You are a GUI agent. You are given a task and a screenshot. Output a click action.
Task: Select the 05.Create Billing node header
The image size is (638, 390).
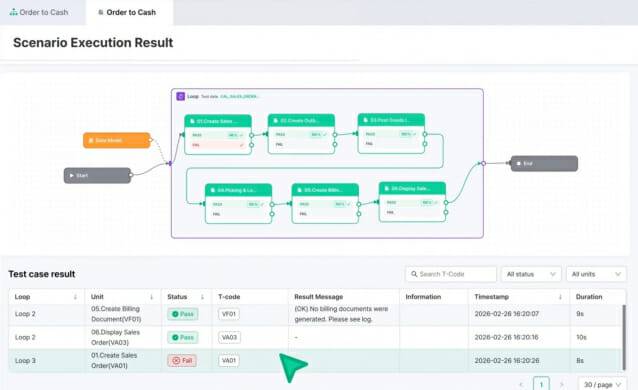pos(325,190)
